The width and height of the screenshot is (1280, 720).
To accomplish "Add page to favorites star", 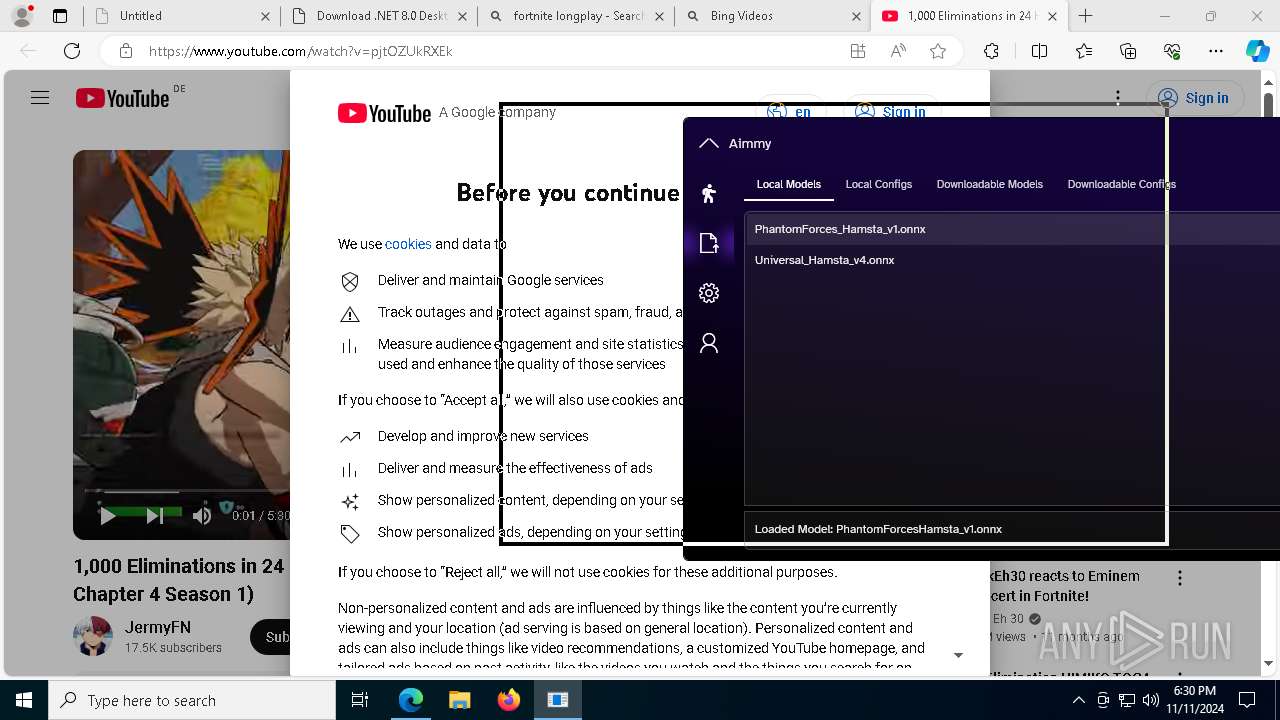I will point(938,51).
